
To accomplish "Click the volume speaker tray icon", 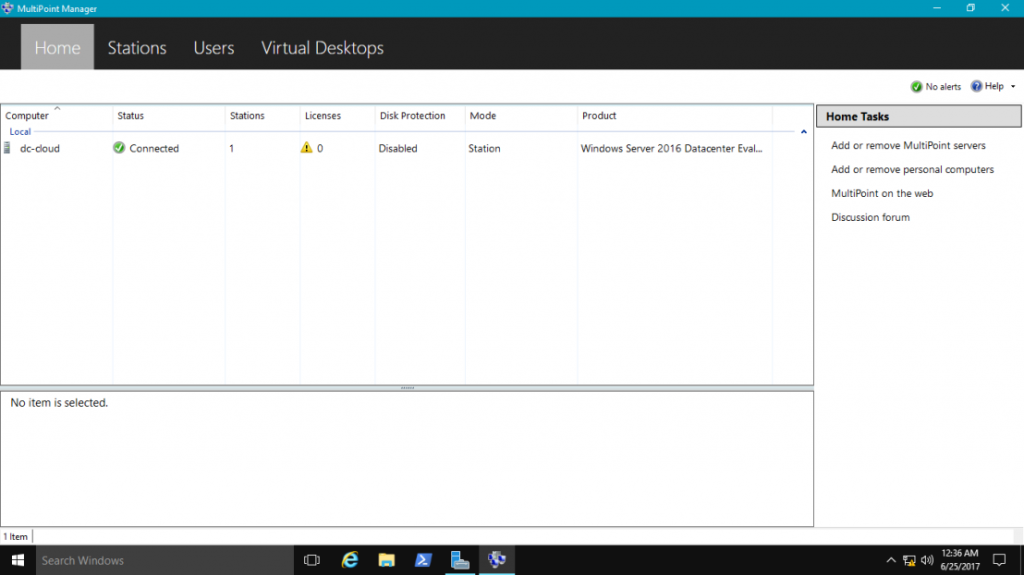I will (927, 560).
